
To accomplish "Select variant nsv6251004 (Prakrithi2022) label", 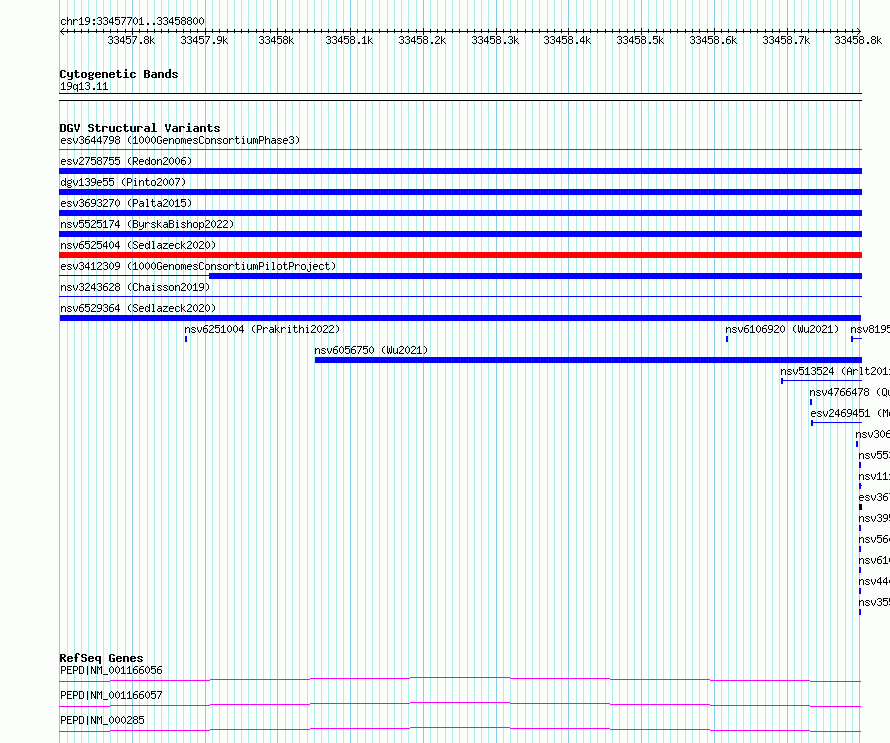I will [262, 329].
